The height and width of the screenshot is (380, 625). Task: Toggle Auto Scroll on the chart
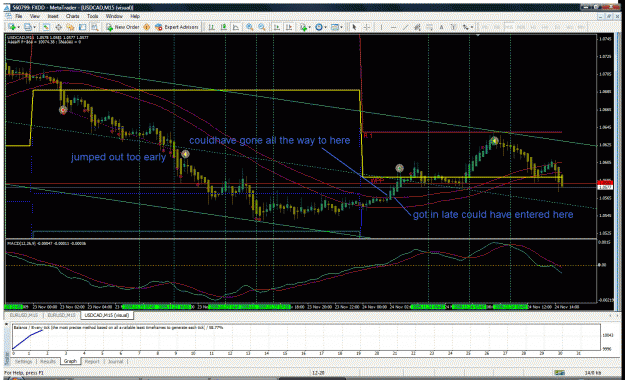pos(276,27)
